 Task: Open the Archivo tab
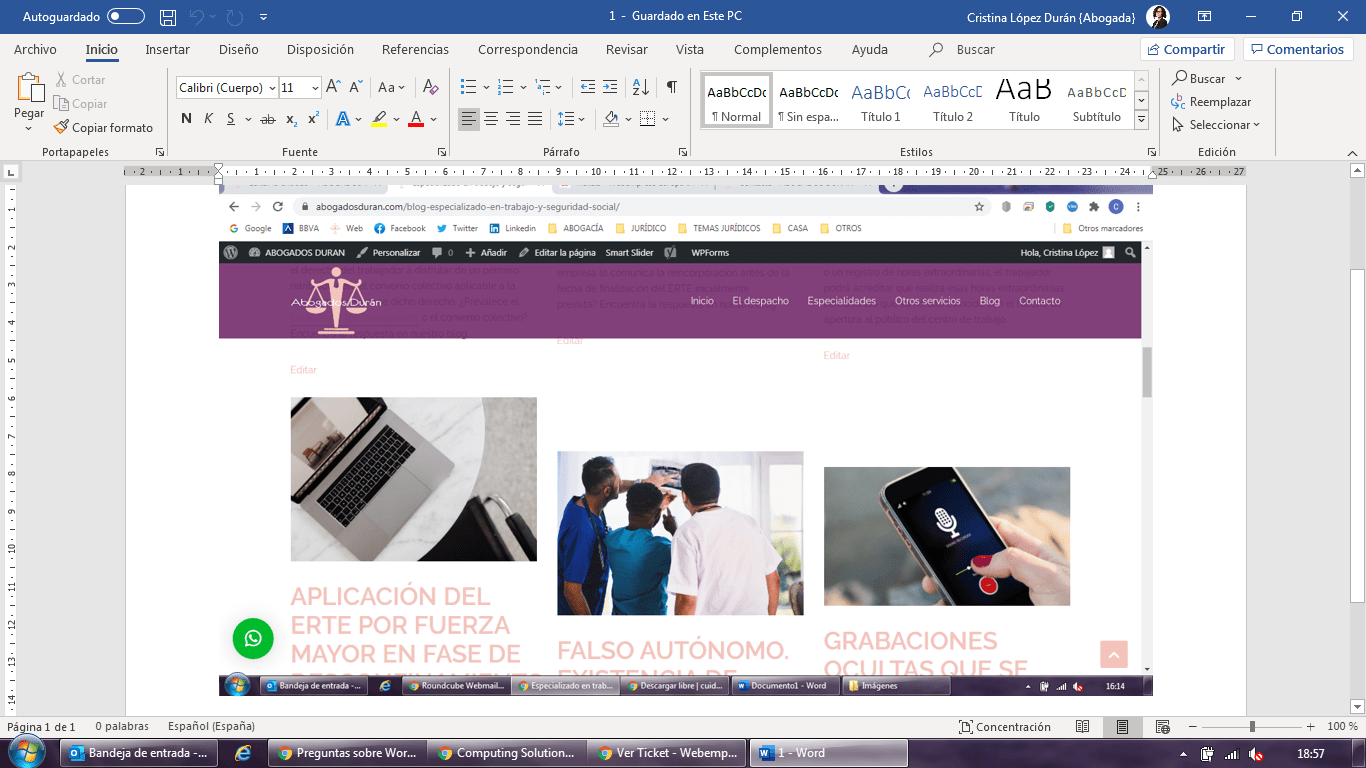tap(35, 49)
